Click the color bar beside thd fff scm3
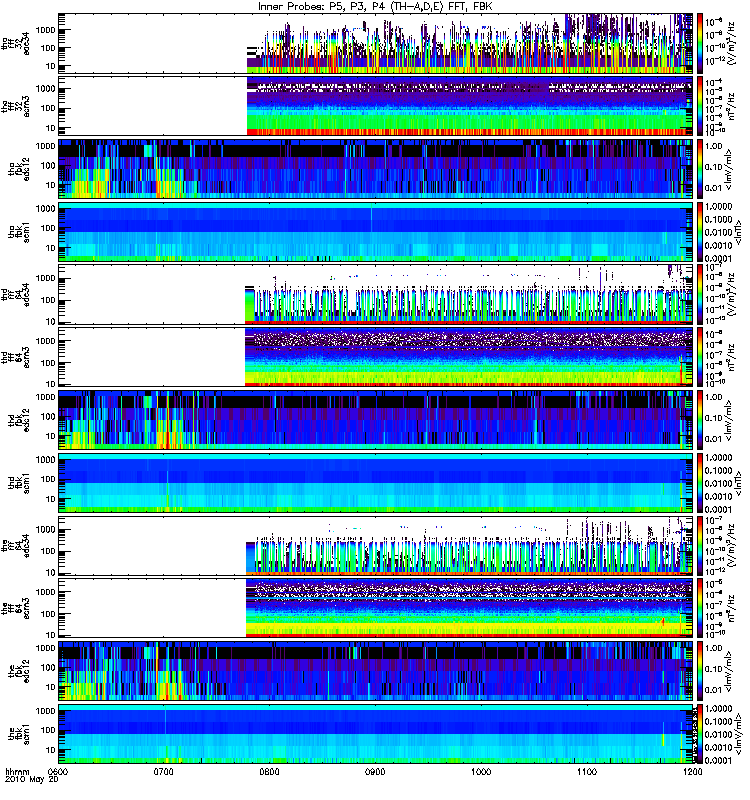Image resolution: width=750 pixels, height=800 pixels. tap(700, 357)
